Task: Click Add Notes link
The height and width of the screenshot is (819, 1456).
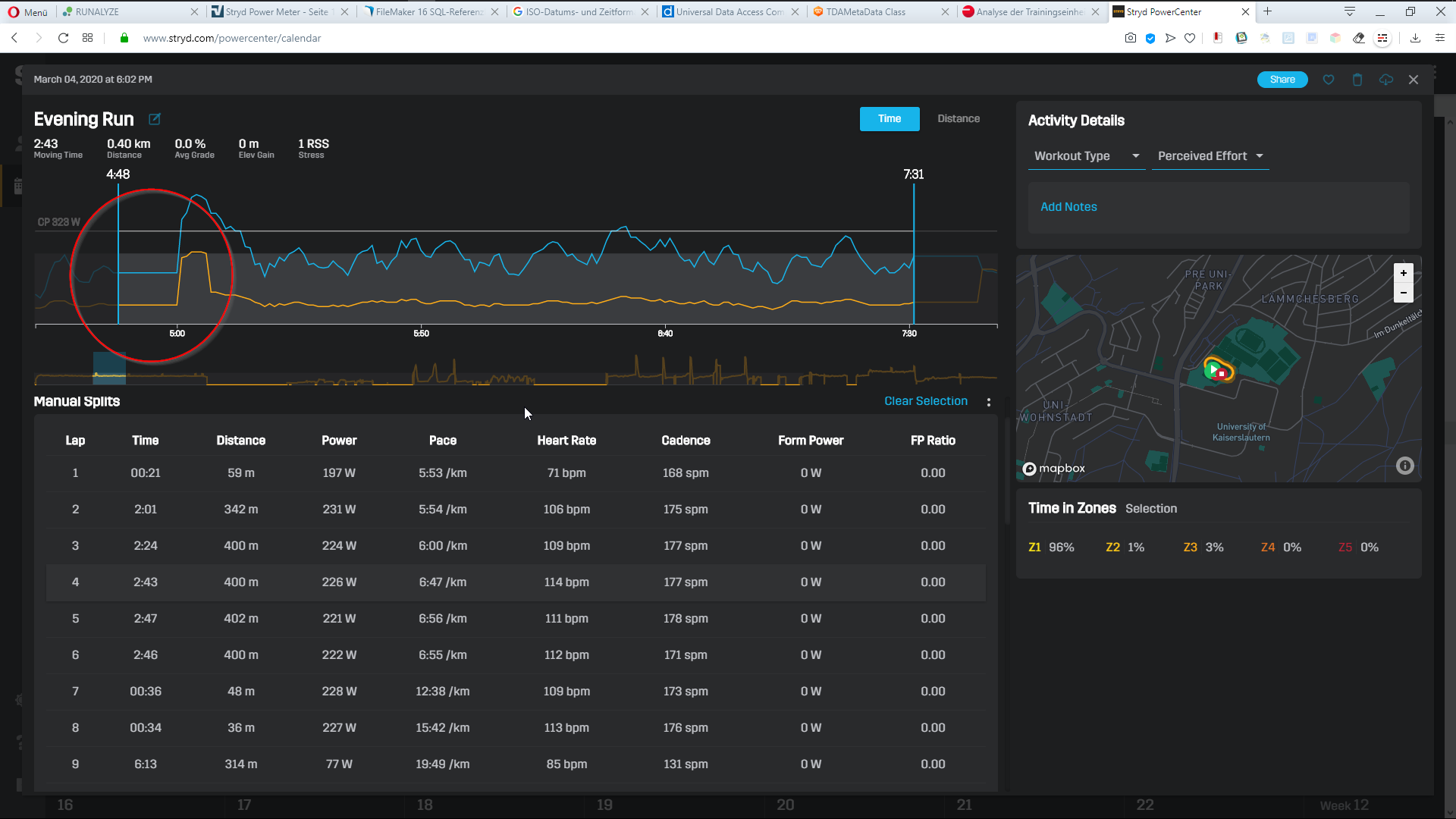Action: [x=1068, y=207]
